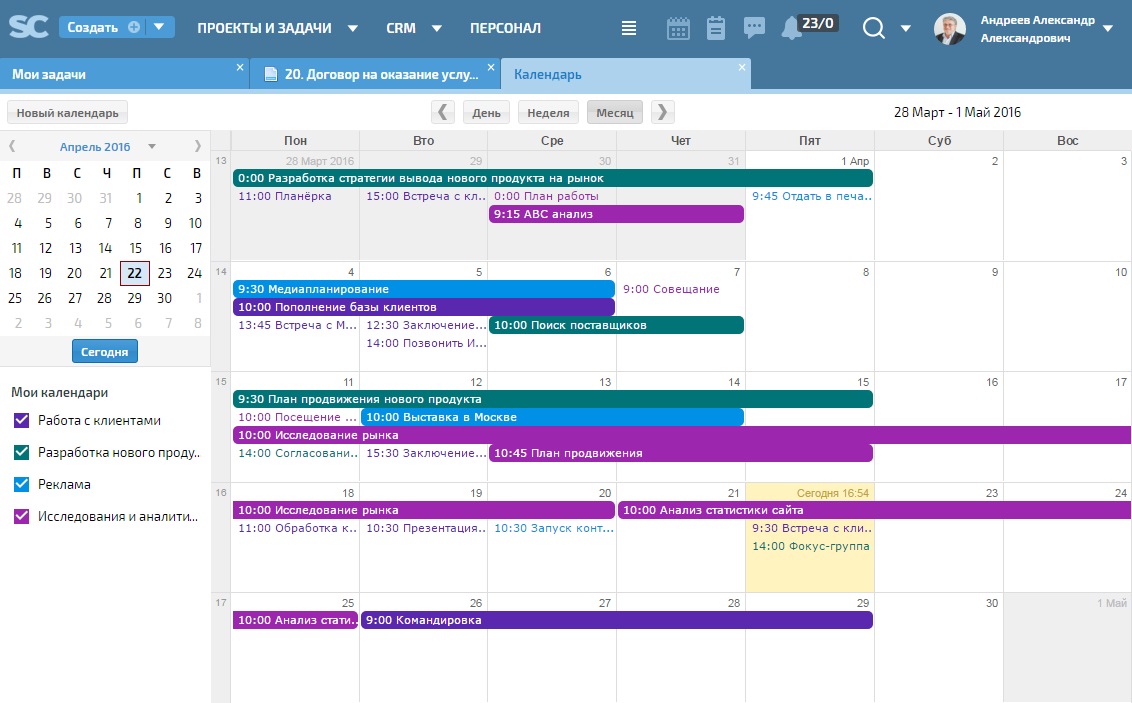The width and height of the screenshot is (1132, 703).
Task: Click the notifications bell icon
Action: coord(791,28)
